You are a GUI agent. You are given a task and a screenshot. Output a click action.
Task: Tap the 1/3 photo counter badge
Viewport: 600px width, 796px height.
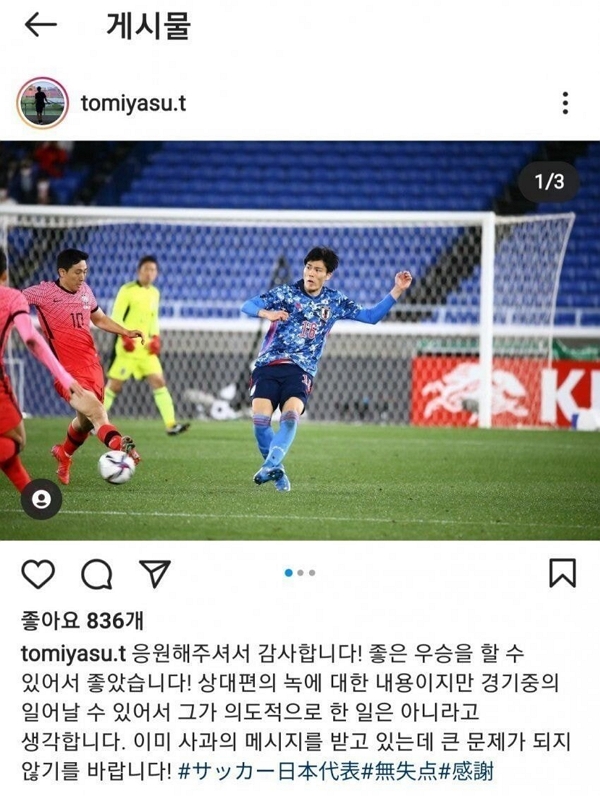(549, 182)
